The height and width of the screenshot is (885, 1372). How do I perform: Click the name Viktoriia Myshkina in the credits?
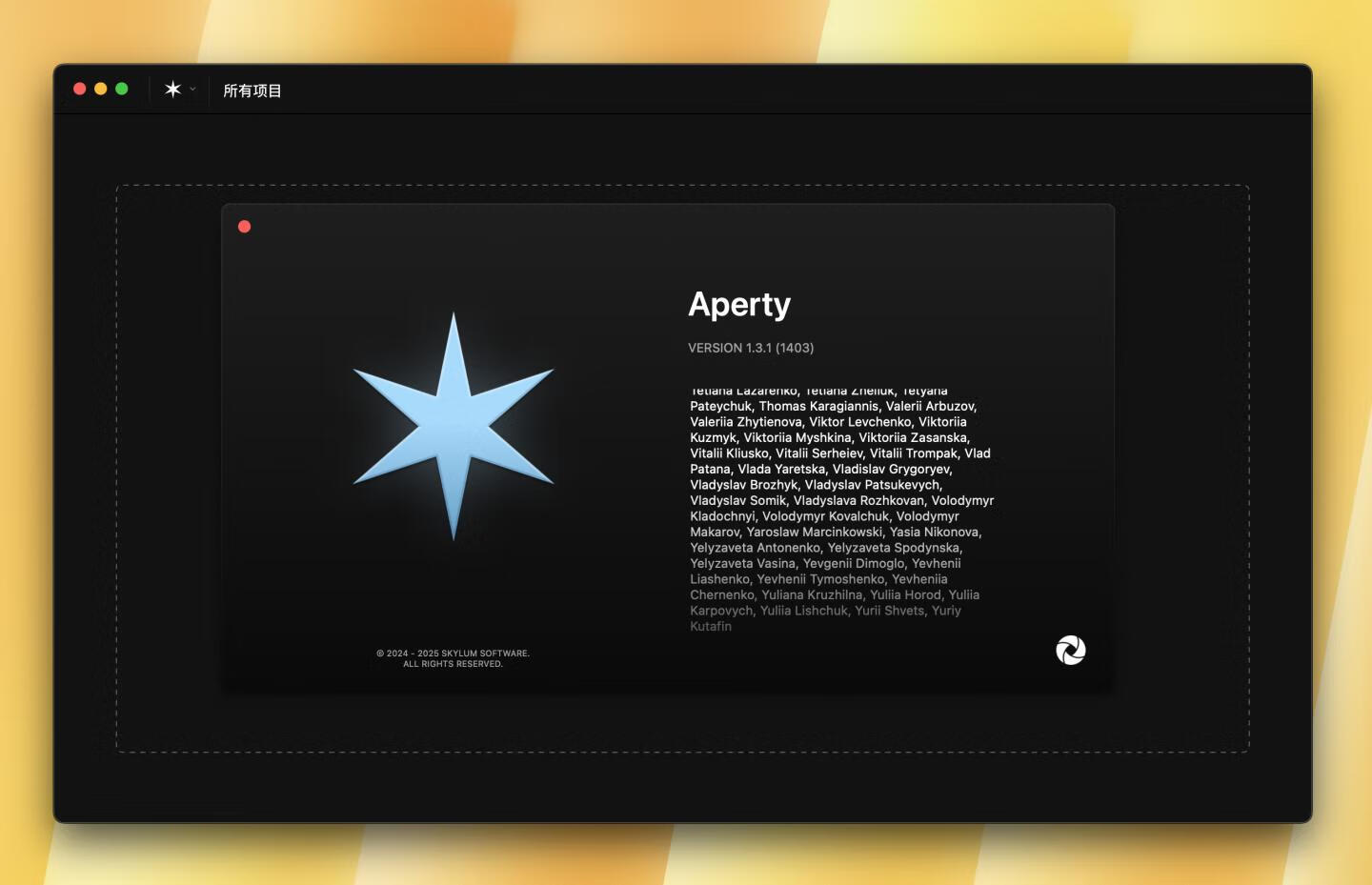(797, 437)
